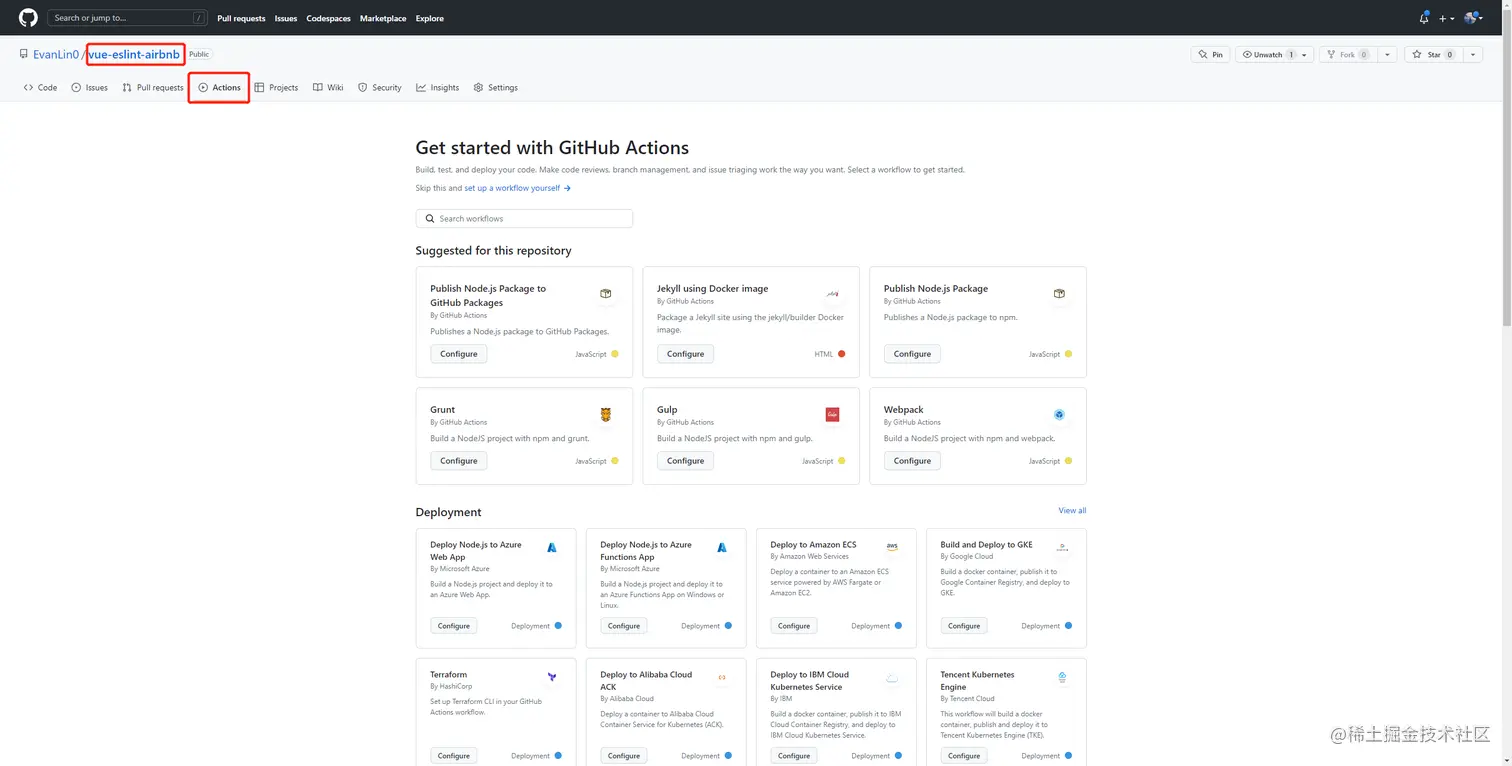This screenshot has height=766, width=1512.
Task: Click the Webpack workflow logo icon
Action: coord(1059,415)
